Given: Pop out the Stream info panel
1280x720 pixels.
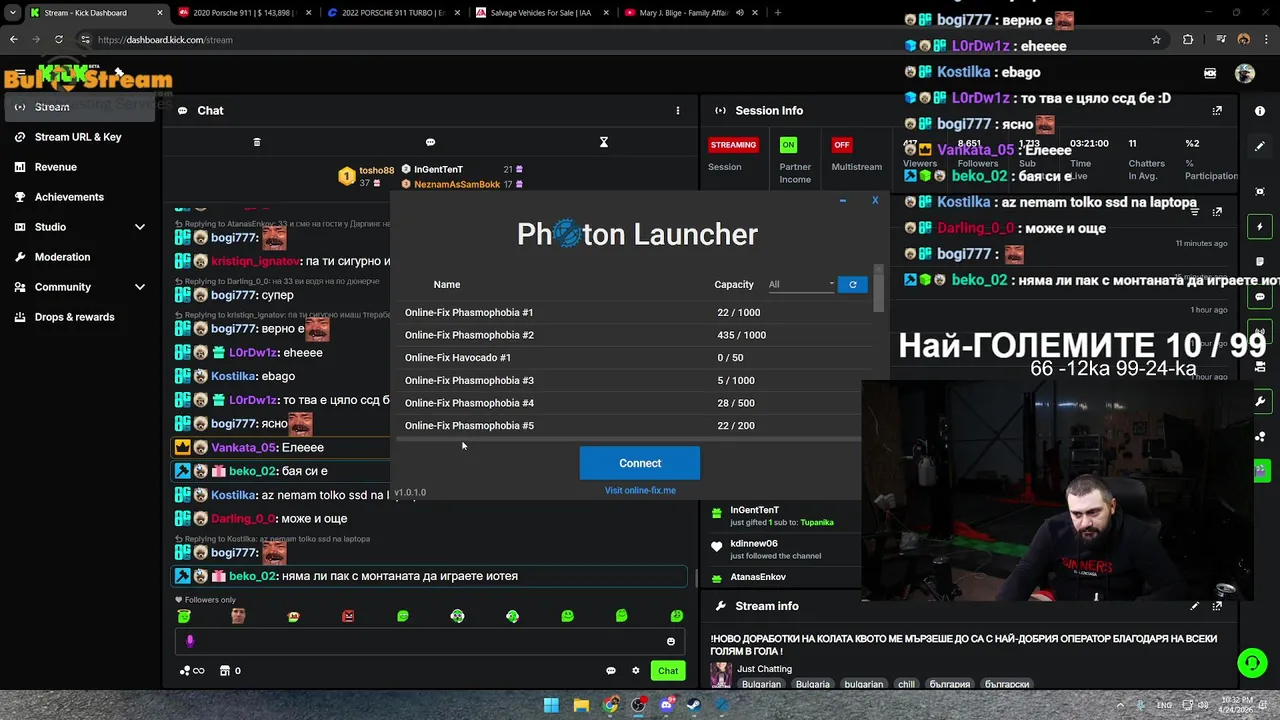Looking at the screenshot, I should [x=1217, y=606].
